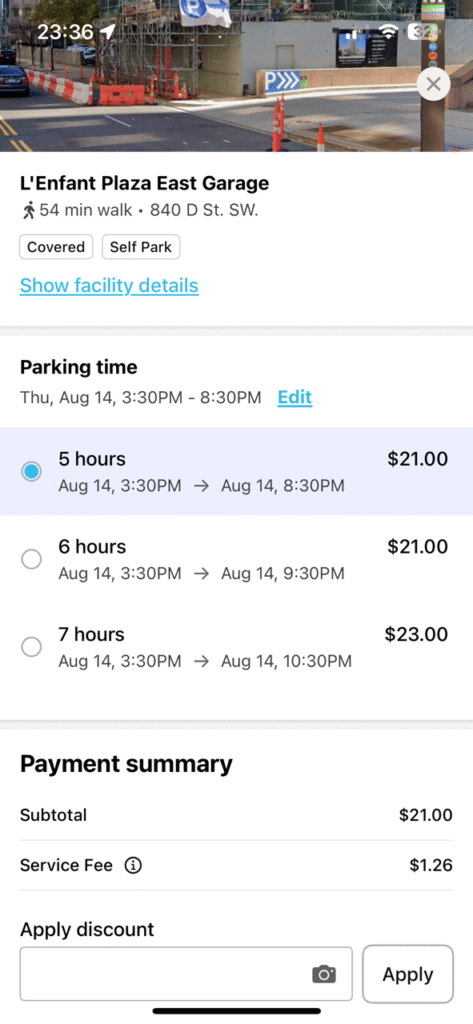Tap the Wi-Fi status icon
This screenshot has width=473, height=1024.
389,31
